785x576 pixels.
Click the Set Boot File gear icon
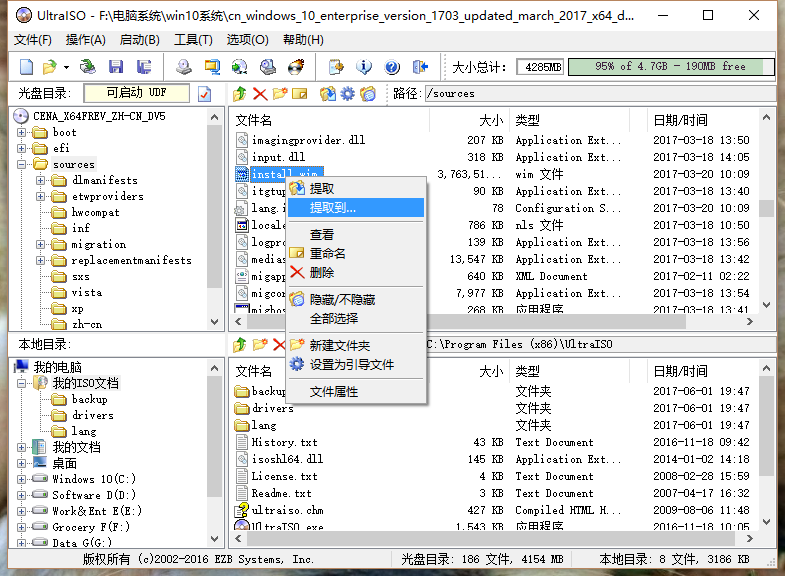coord(347,94)
